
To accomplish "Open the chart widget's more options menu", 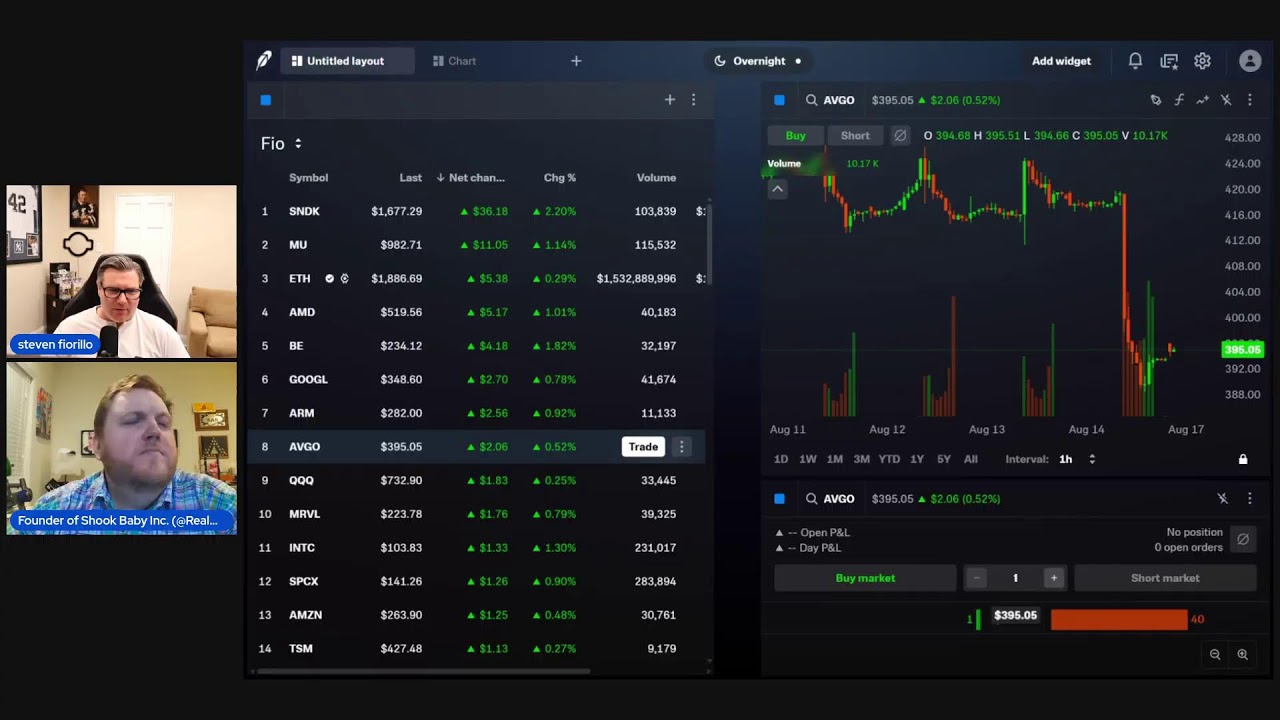I will coord(1249,100).
